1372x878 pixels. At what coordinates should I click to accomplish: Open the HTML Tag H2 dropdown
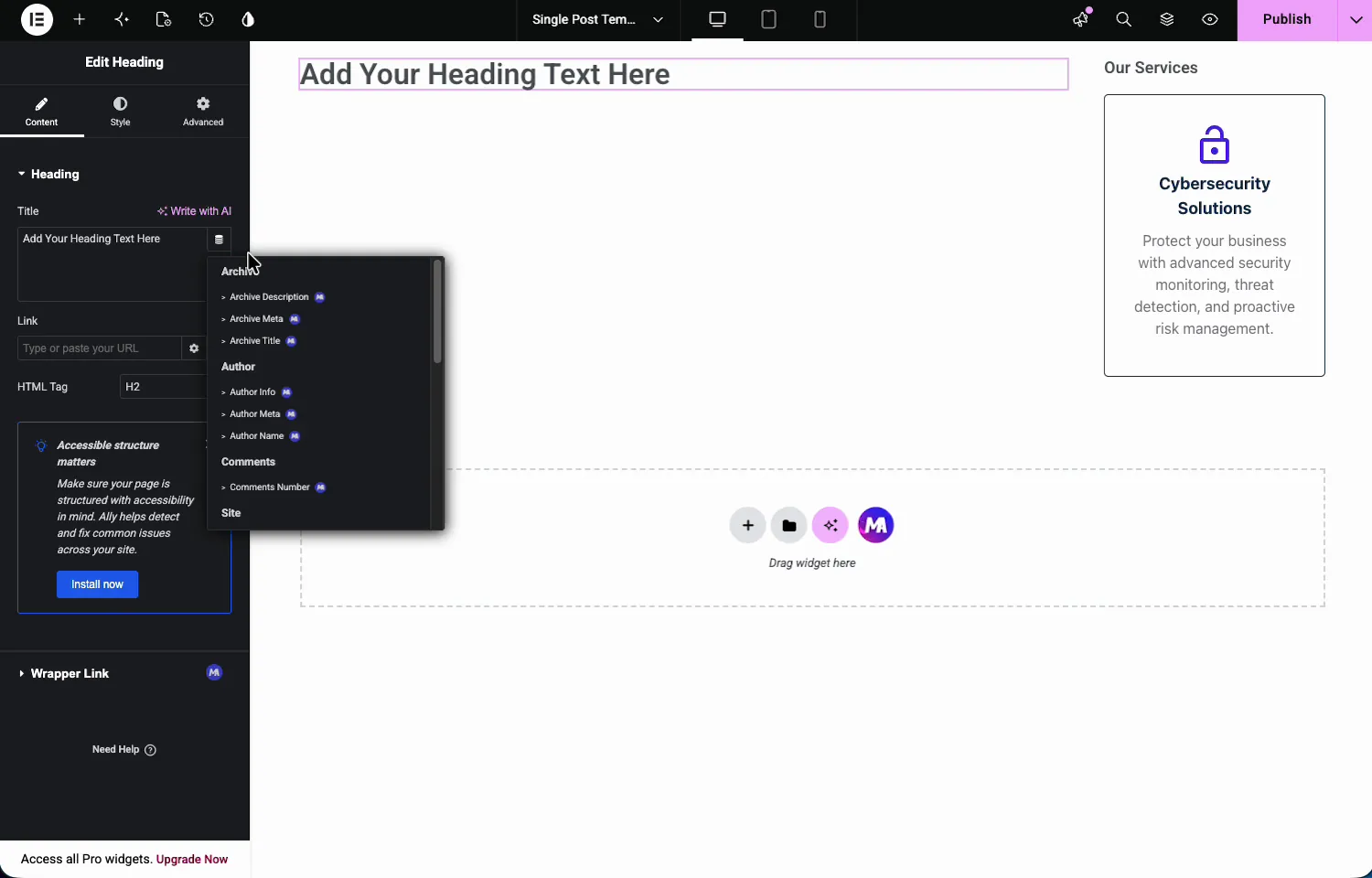(164, 387)
